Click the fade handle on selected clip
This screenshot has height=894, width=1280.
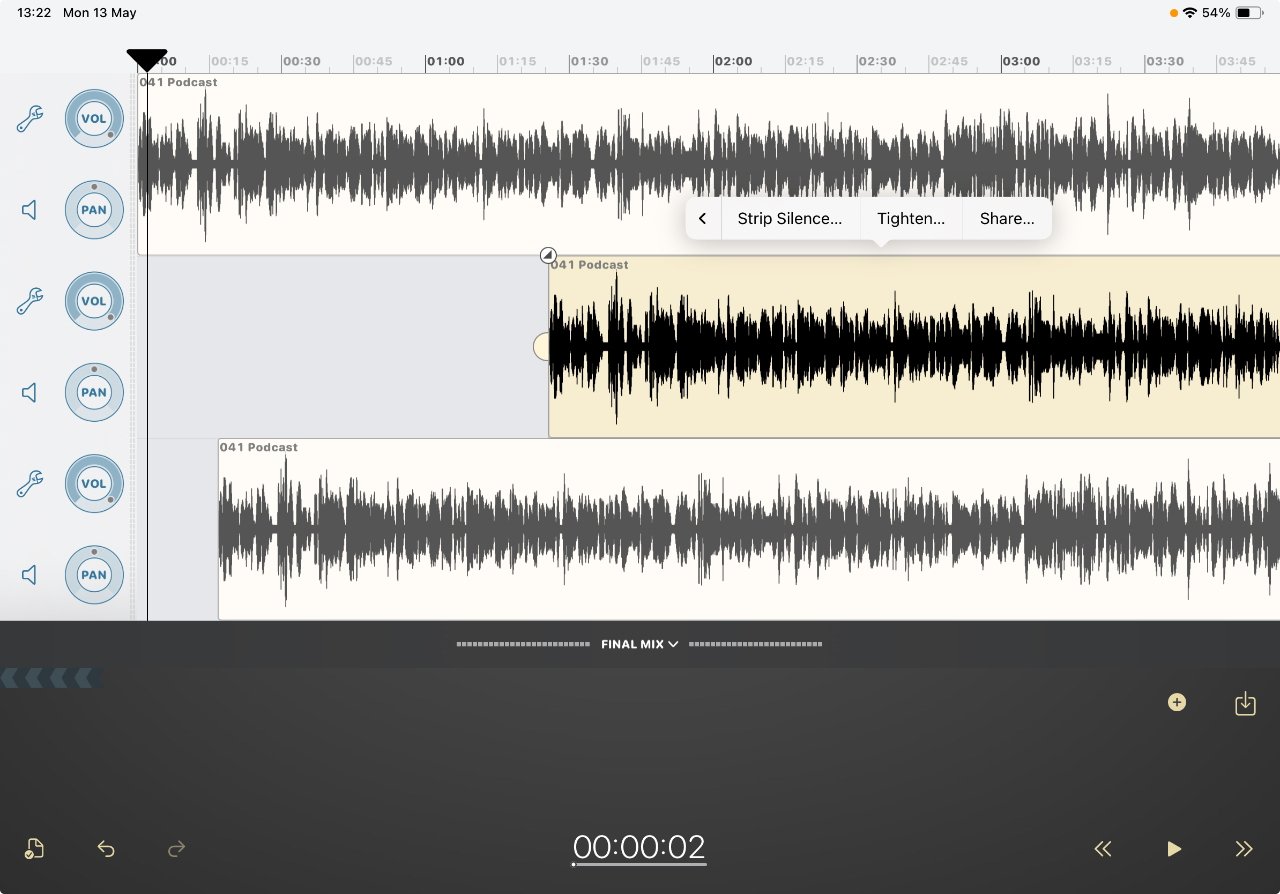pyautogui.click(x=547, y=255)
